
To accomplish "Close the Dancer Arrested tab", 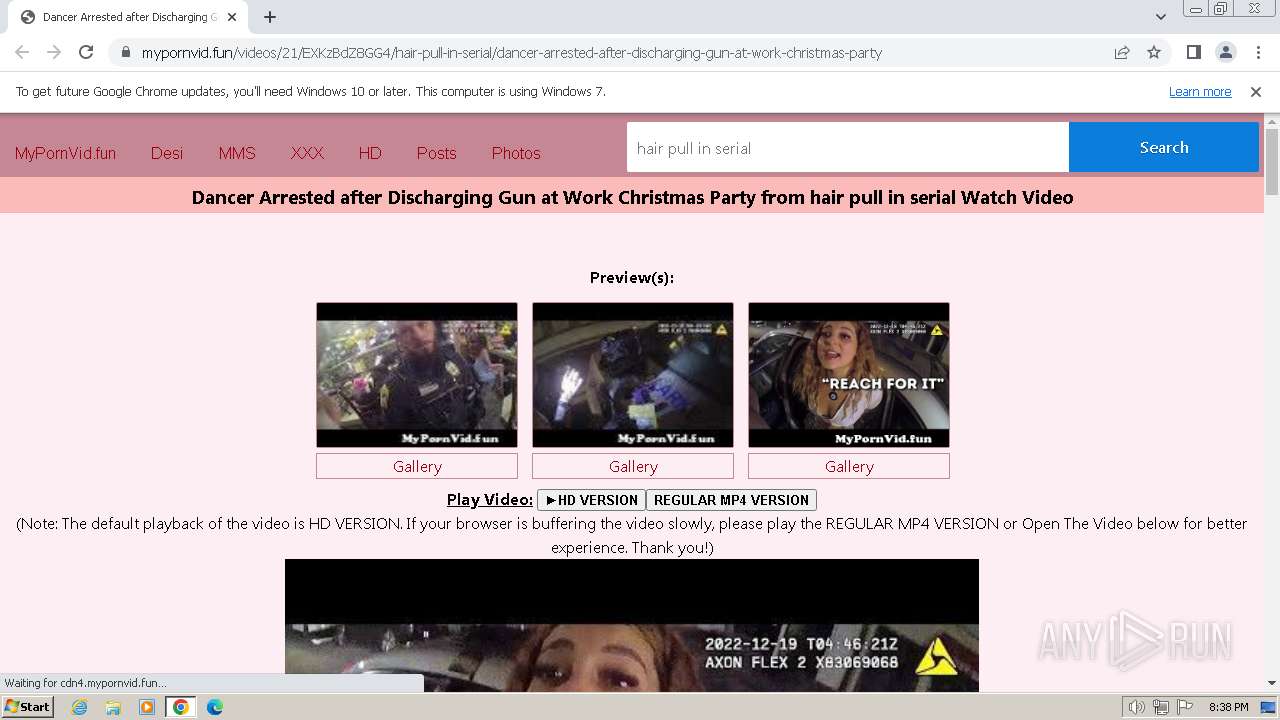I will coord(232,17).
